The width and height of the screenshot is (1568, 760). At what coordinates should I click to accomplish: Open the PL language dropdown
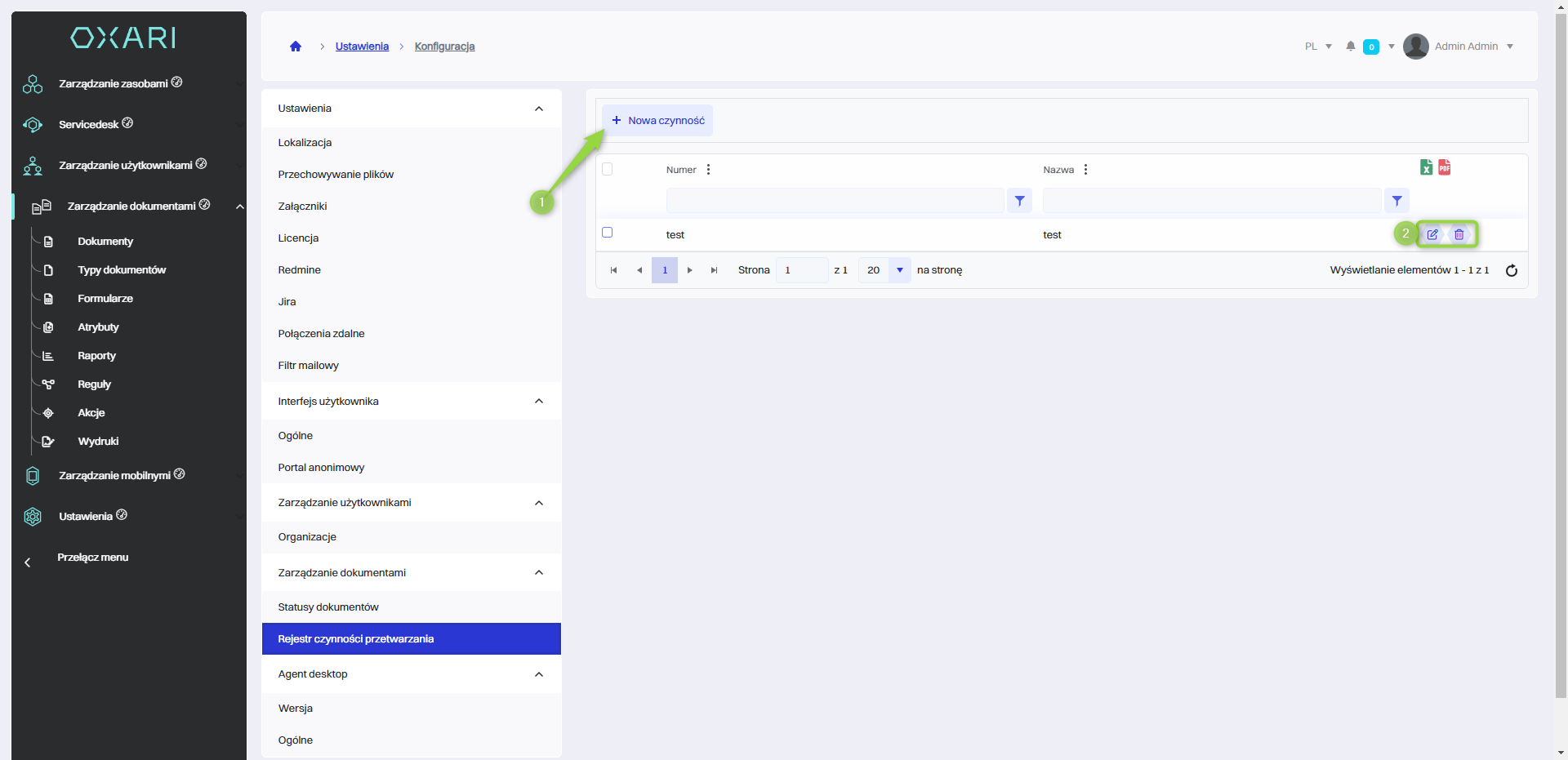coord(1318,47)
